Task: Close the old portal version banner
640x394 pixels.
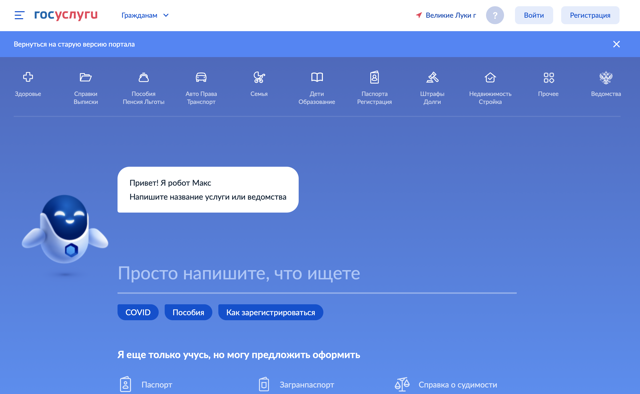Action: [616, 44]
